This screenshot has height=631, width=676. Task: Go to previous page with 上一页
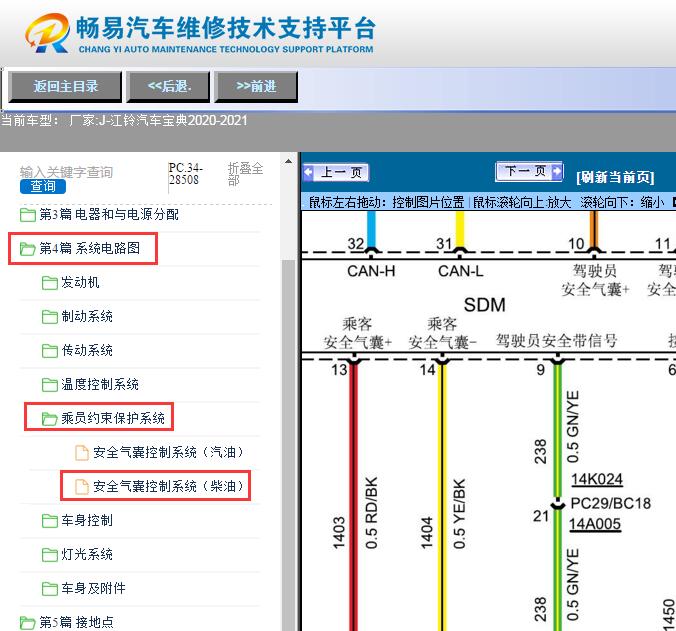point(337,173)
